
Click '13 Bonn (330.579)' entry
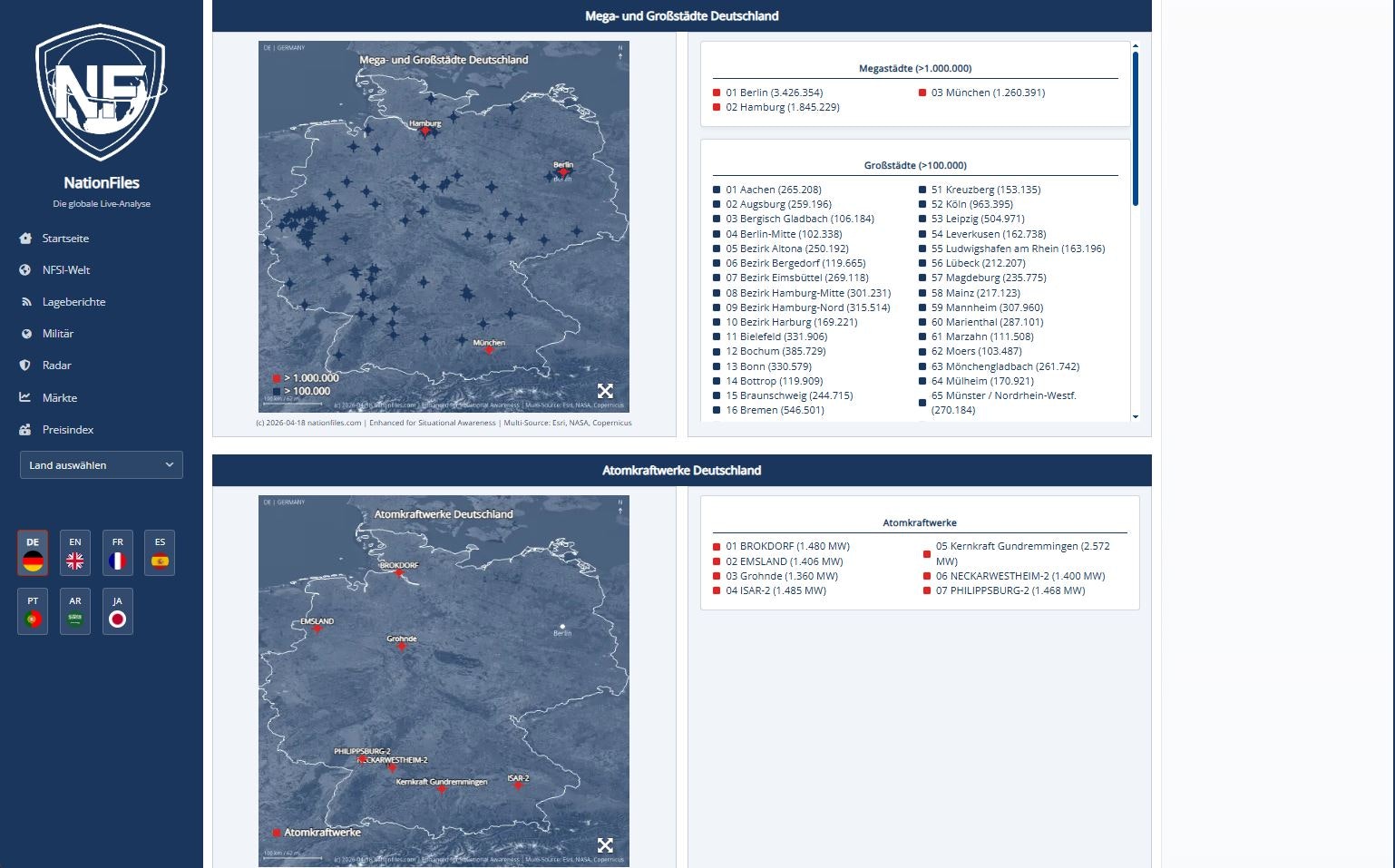[x=768, y=366]
